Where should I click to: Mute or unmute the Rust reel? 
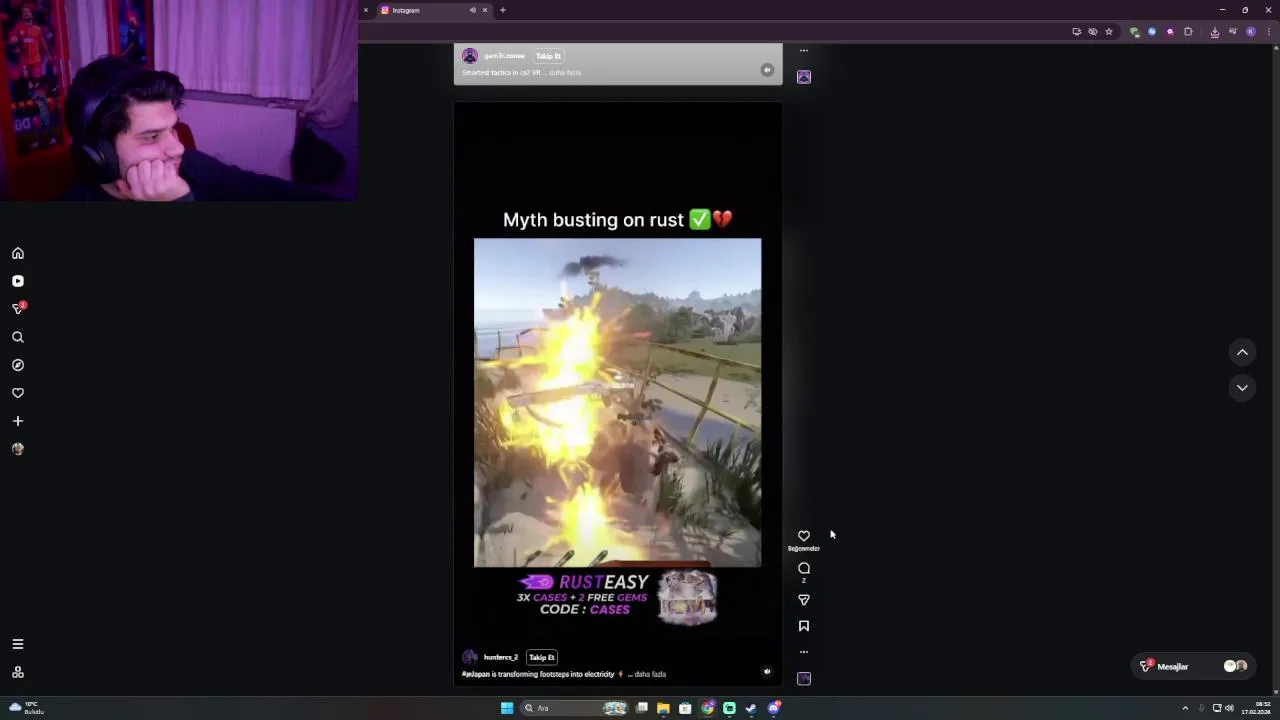(767, 672)
